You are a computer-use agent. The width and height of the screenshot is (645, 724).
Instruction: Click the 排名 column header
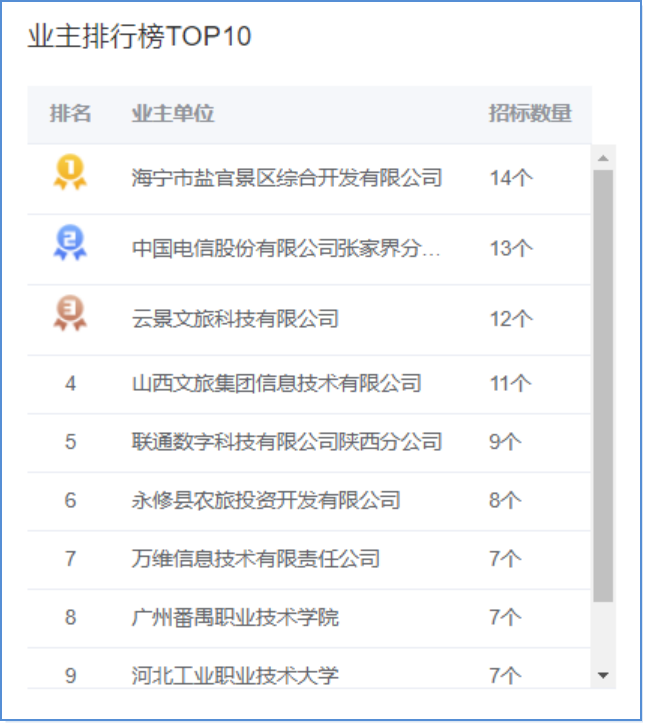pyautogui.click(x=70, y=114)
